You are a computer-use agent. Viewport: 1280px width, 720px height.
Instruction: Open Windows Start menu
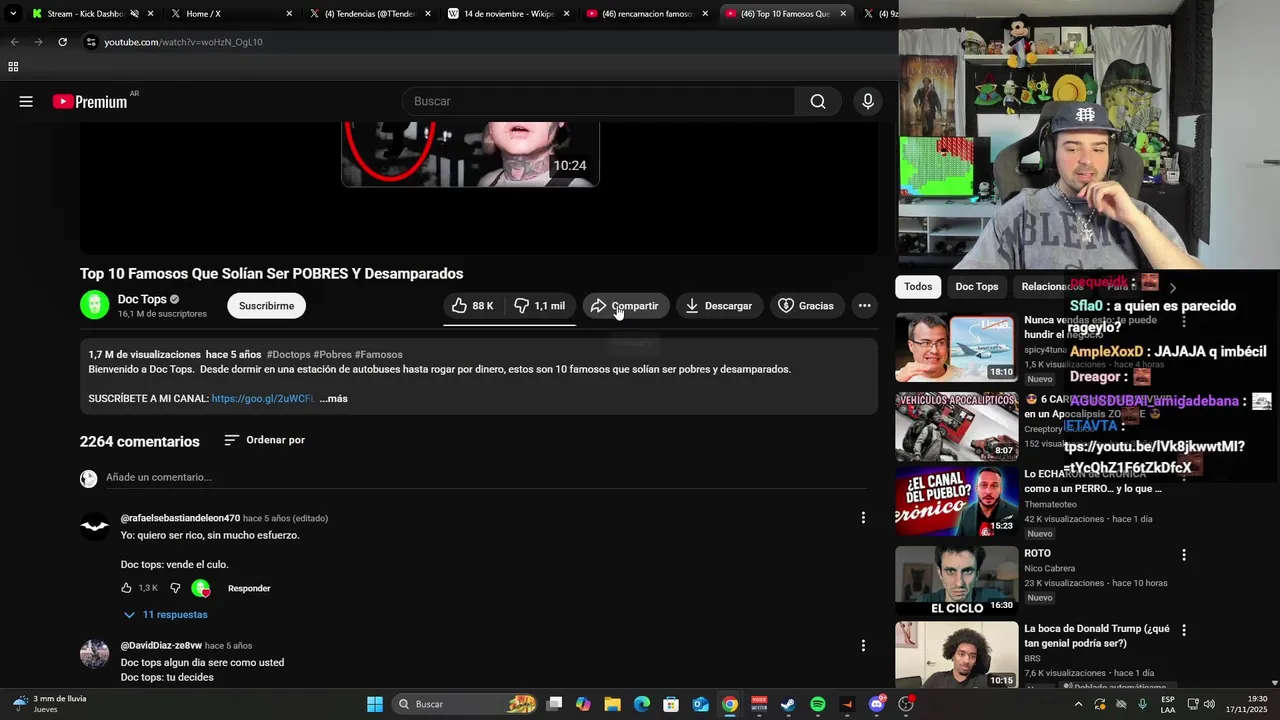click(x=374, y=704)
